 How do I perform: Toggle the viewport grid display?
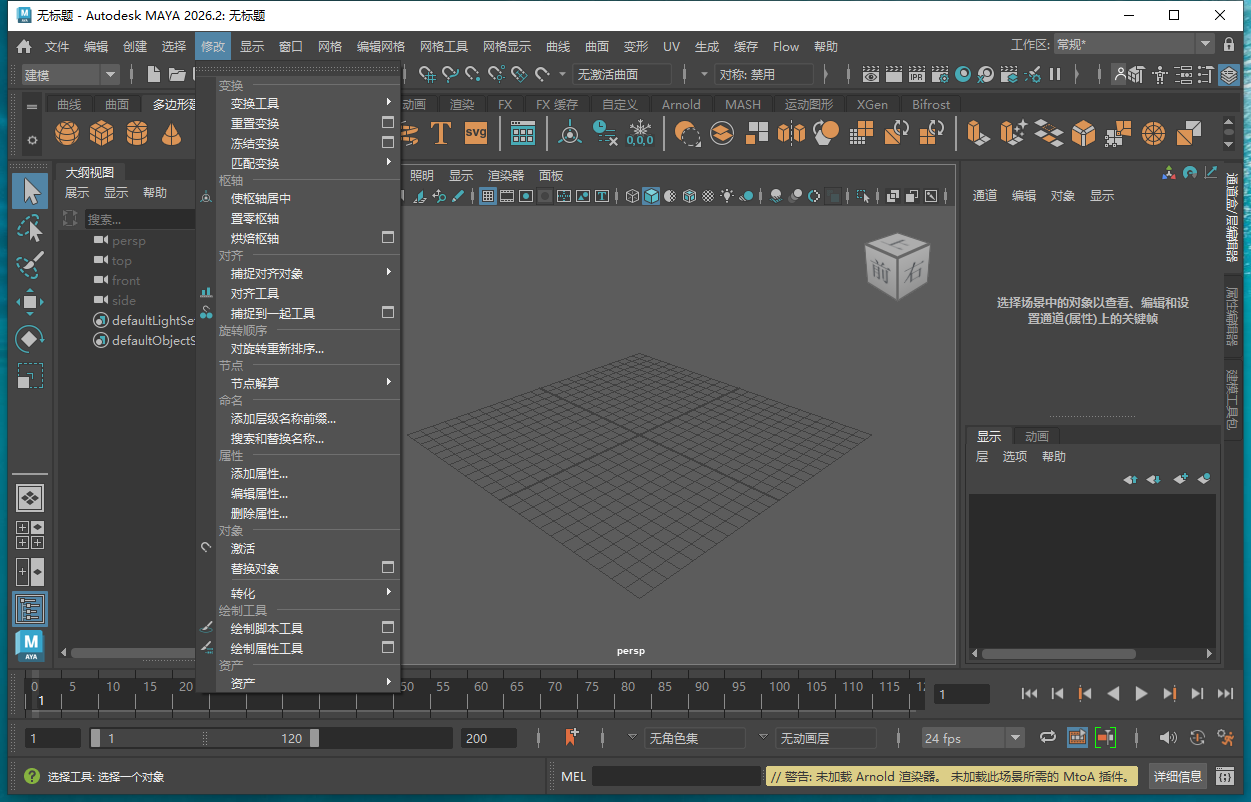[488, 196]
